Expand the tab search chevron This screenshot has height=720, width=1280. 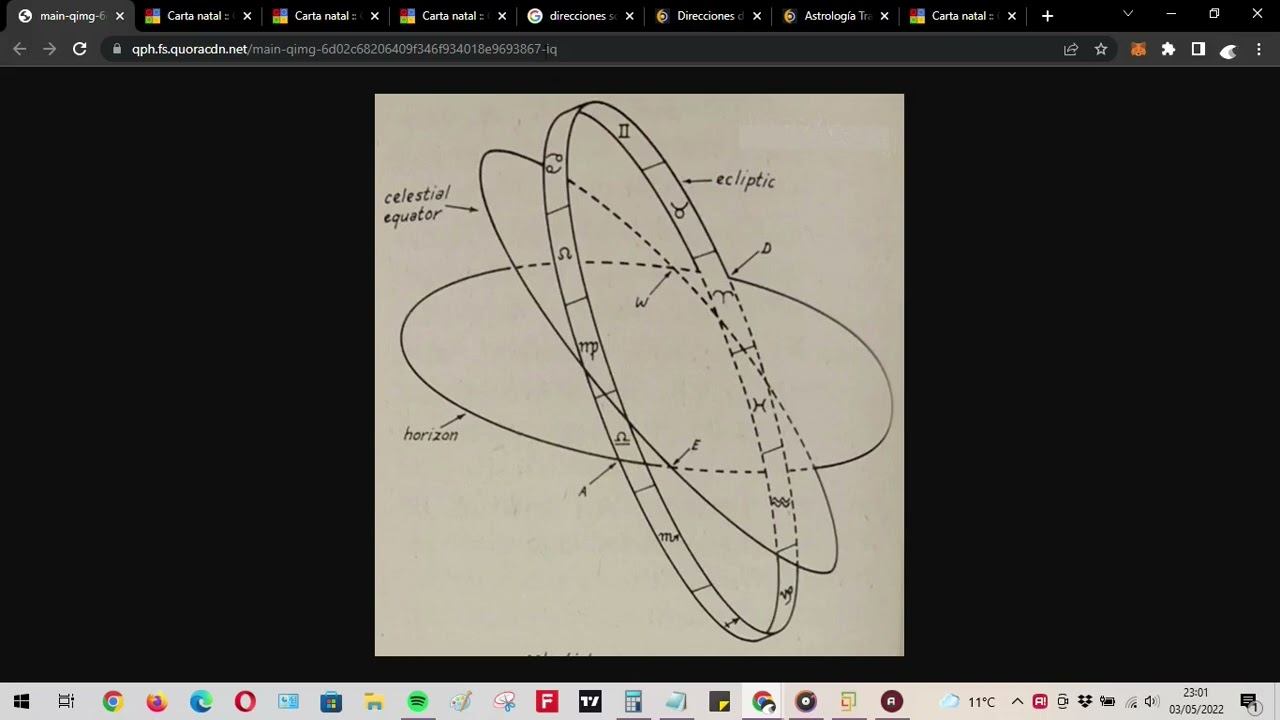tap(1128, 14)
